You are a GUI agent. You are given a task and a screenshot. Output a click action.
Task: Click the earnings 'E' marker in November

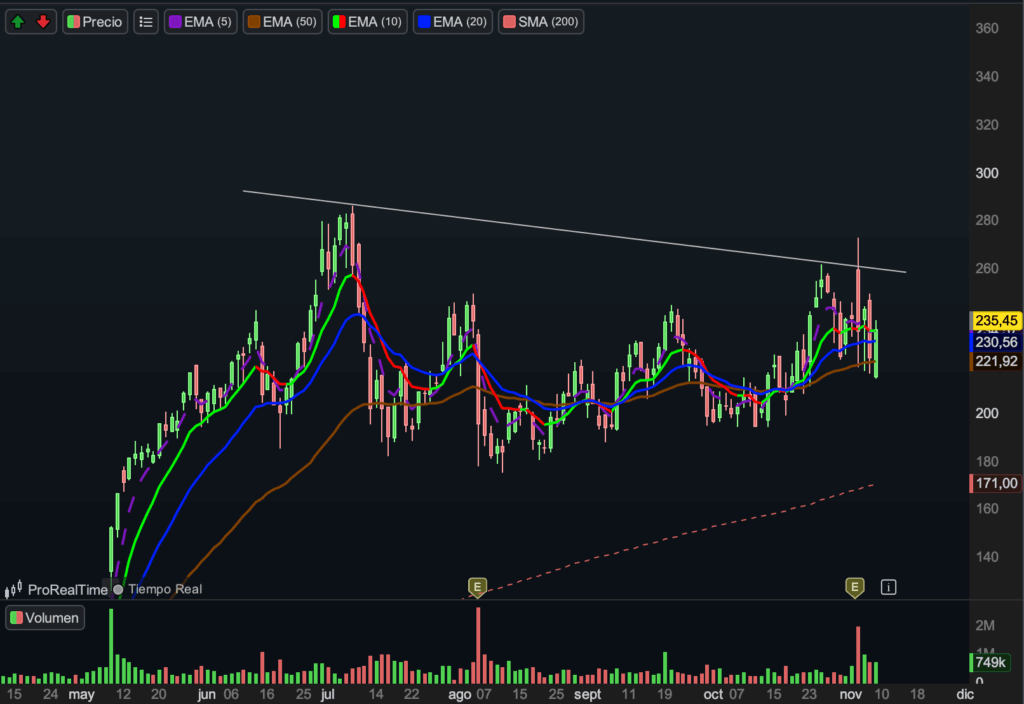tap(854, 587)
